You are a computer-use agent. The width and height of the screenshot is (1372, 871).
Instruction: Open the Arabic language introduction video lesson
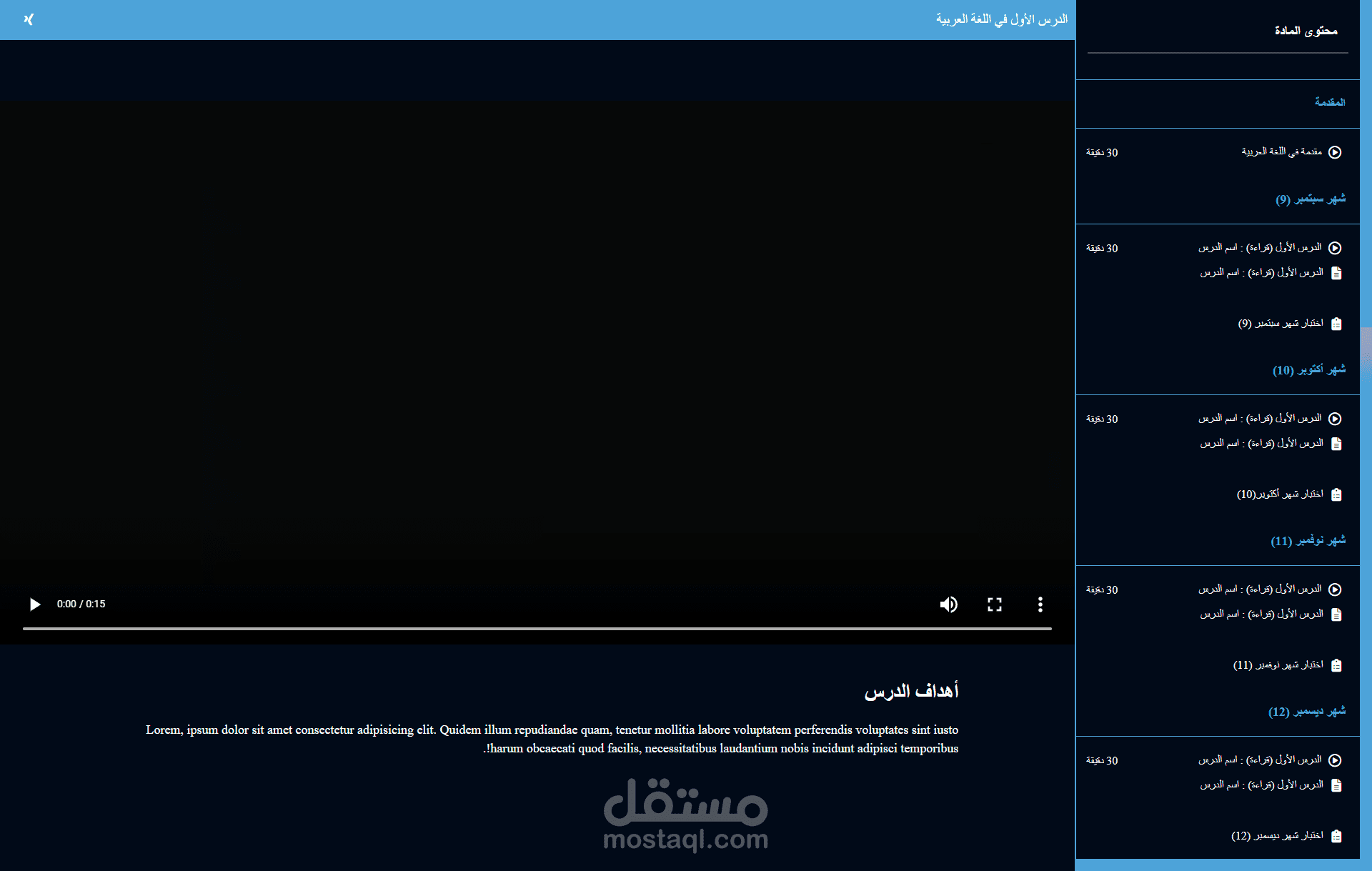coord(1281,152)
